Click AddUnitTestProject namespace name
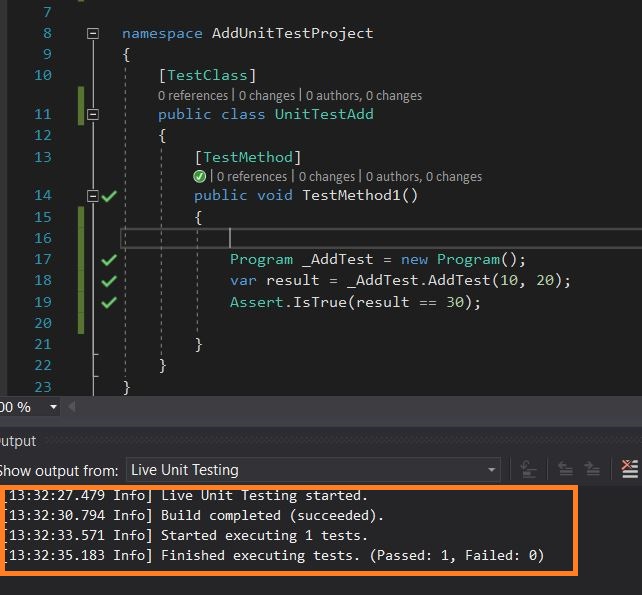This screenshot has height=595, width=642. click(x=292, y=33)
